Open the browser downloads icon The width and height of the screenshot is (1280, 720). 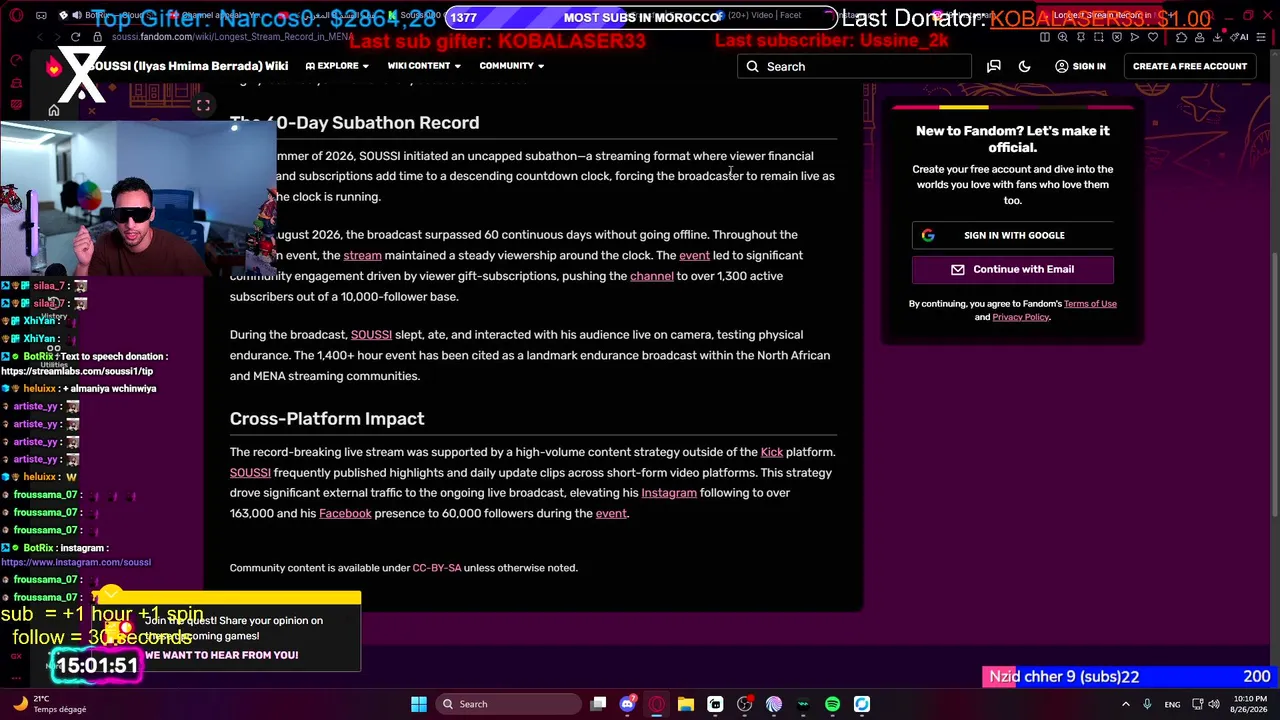tap(1217, 37)
